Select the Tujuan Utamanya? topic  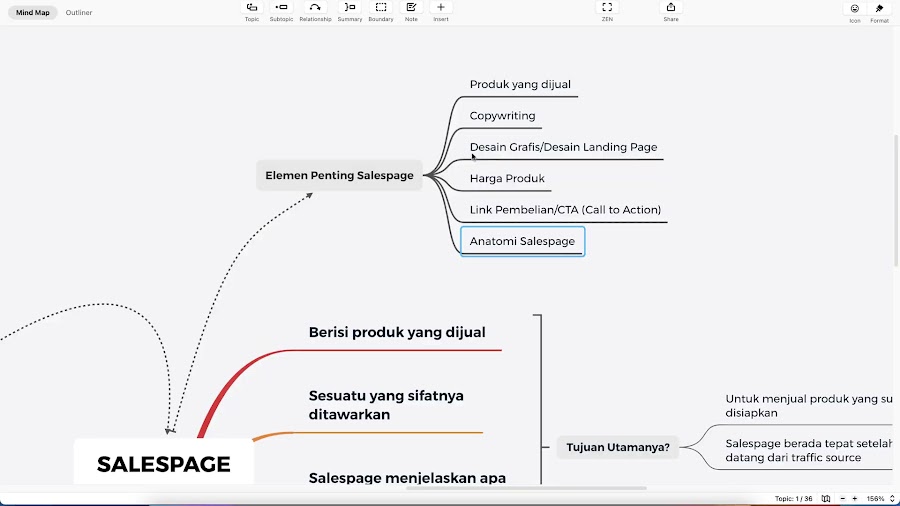[x=618, y=447]
